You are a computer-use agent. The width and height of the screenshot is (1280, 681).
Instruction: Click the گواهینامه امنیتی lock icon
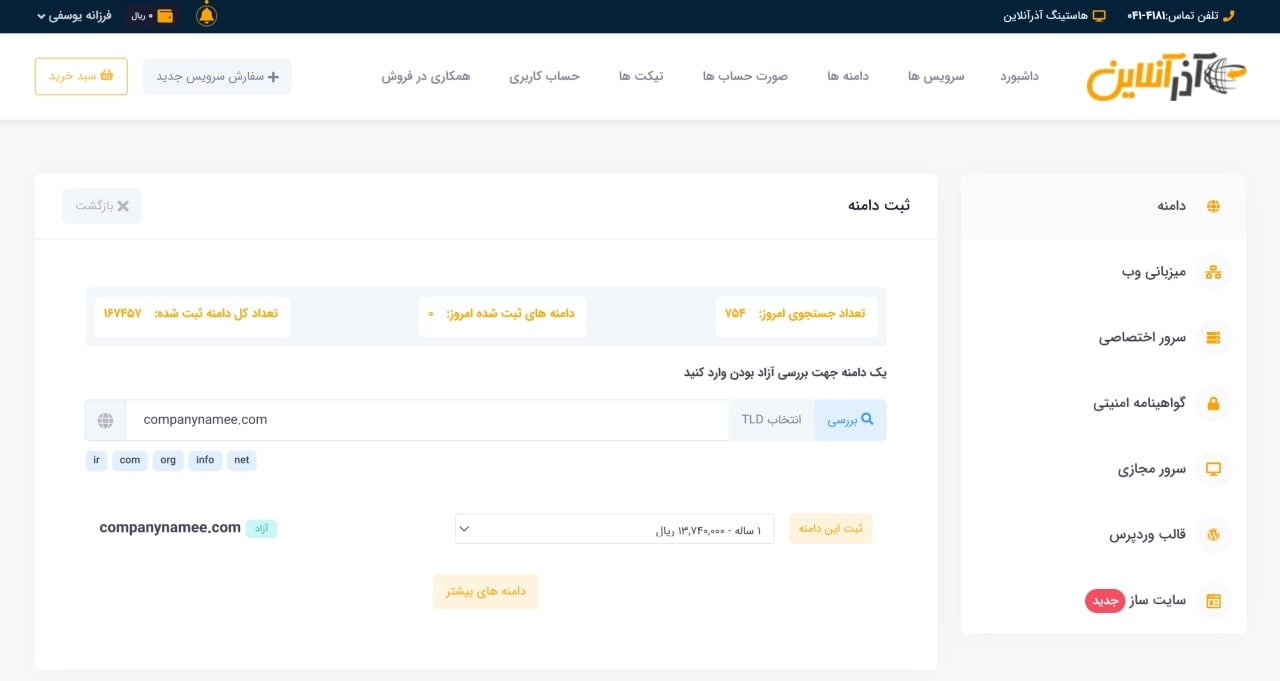[1213, 403]
